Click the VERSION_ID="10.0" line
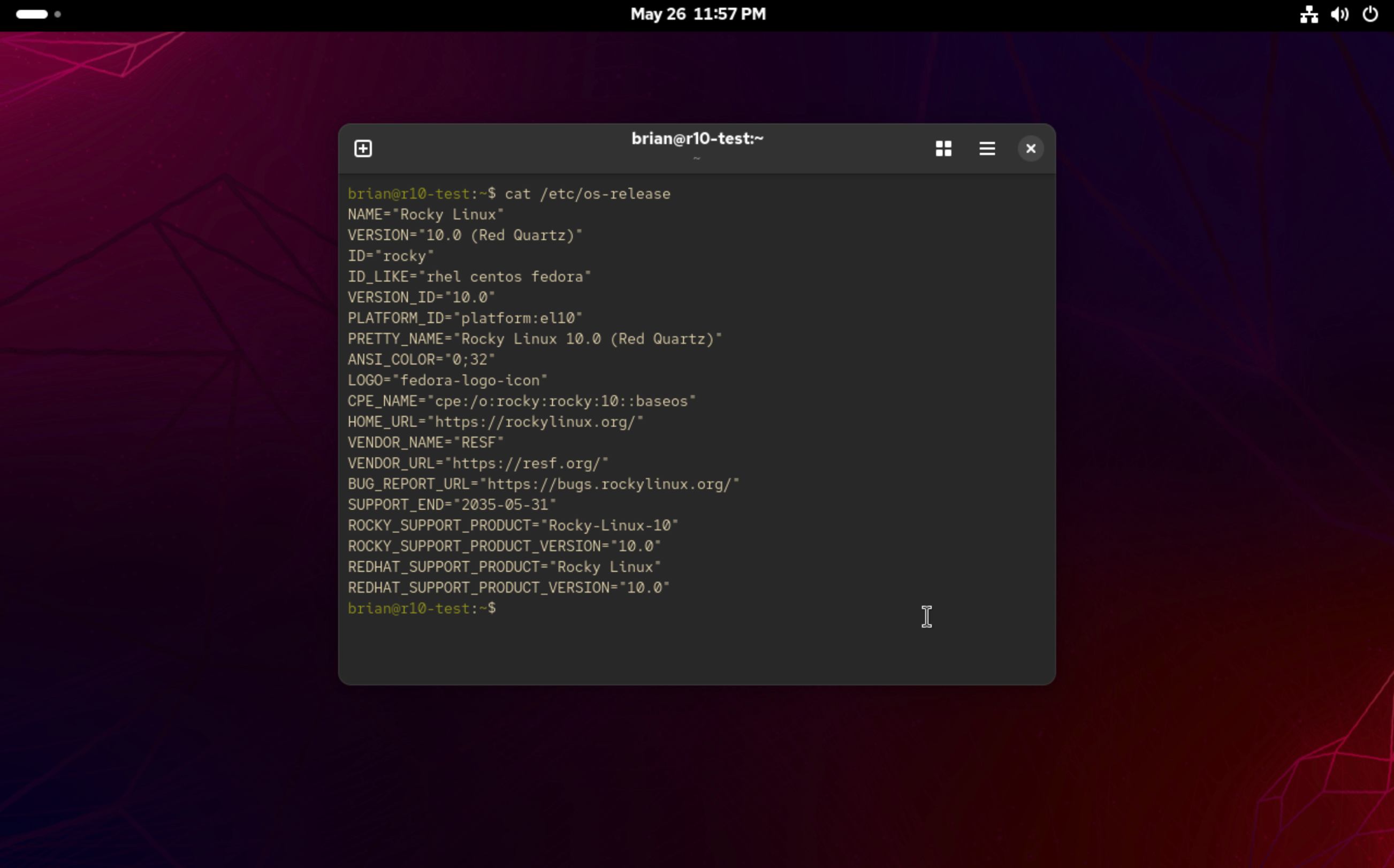The height and width of the screenshot is (868, 1394). (x=421, y=298)
